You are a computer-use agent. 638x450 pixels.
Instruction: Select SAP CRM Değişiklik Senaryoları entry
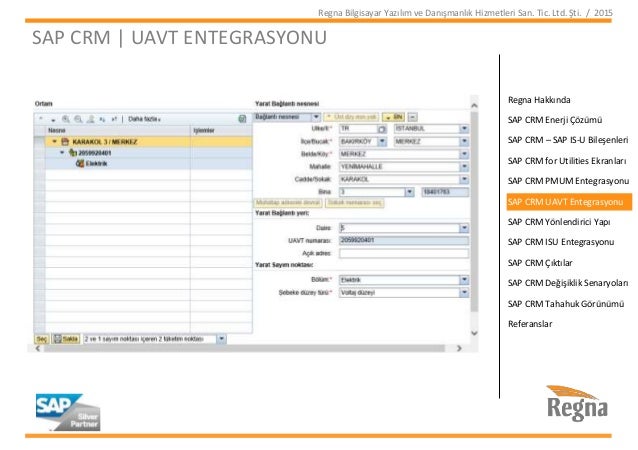[x=568, y=283]
